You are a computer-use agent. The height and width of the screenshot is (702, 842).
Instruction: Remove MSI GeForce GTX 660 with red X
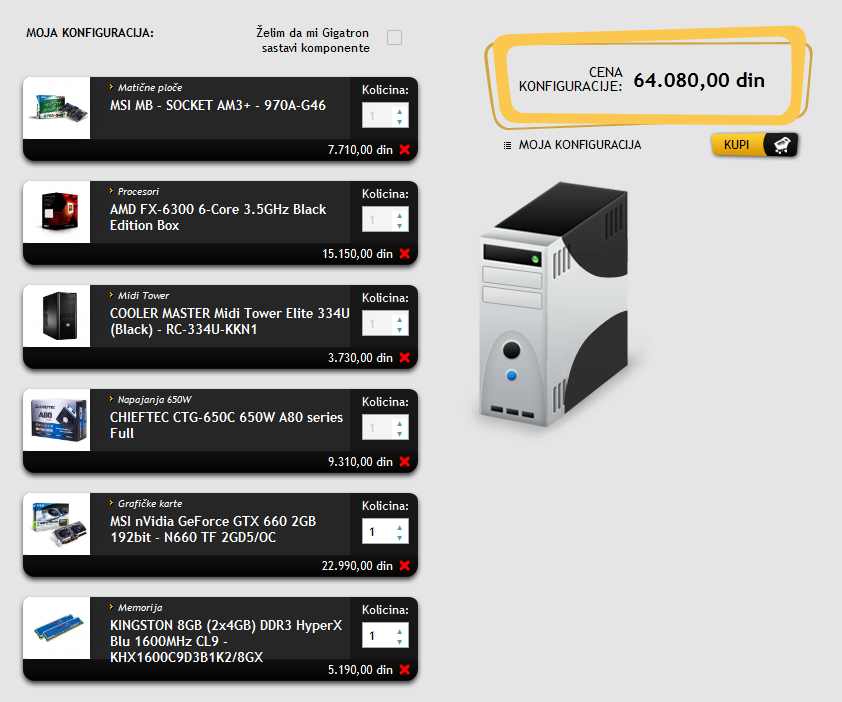point(405,566)
